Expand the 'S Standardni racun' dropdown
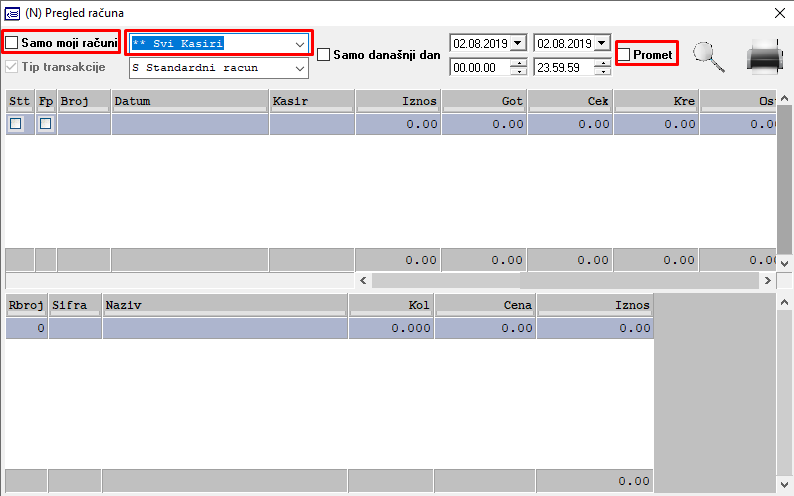 point(299,68)
